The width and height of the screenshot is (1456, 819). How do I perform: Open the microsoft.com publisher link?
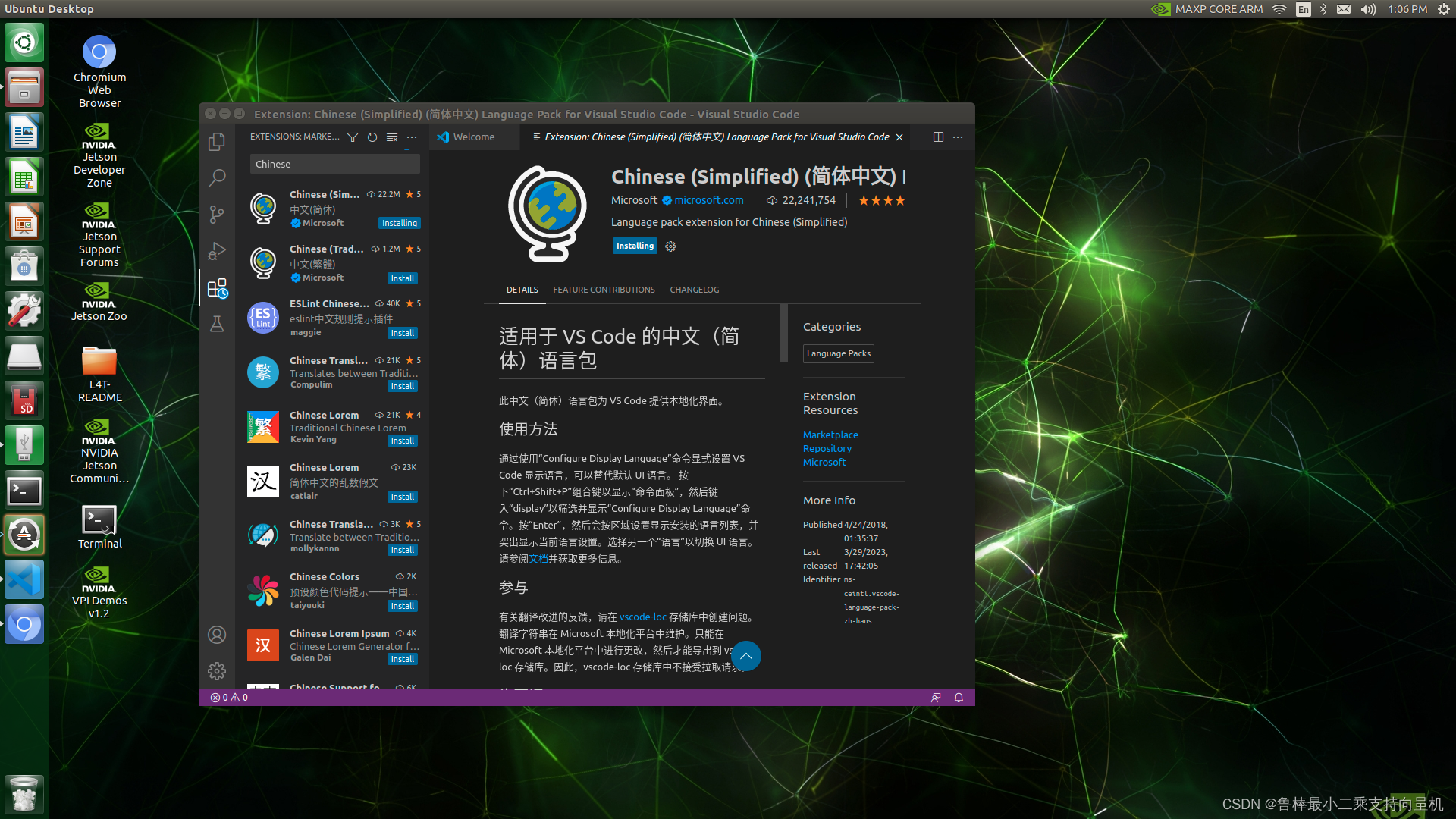coord(709,201)
